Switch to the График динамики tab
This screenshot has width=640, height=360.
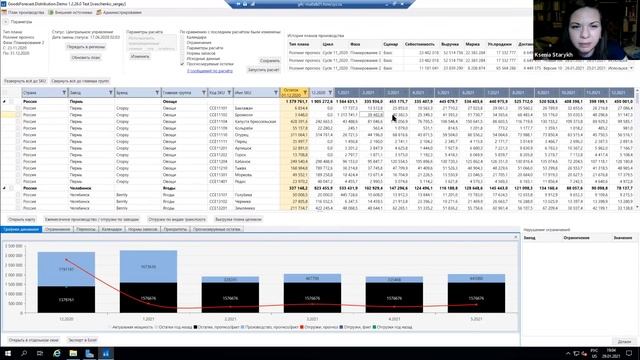[21, 229]
